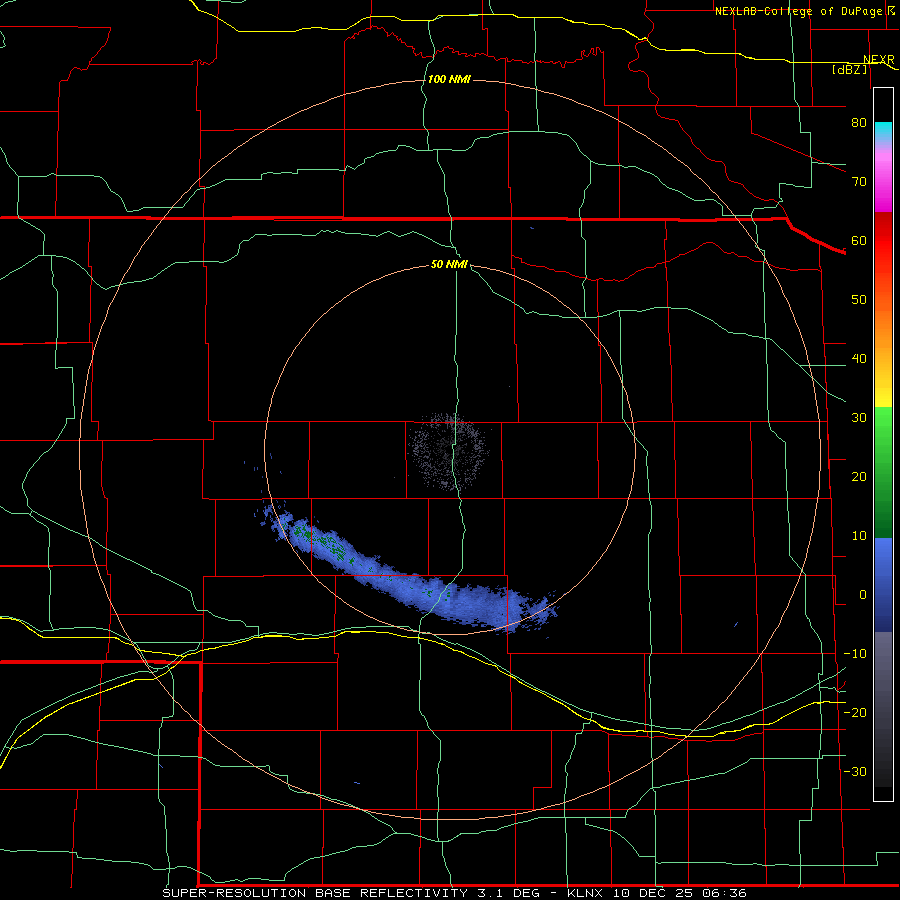Click the NEXLAB-College of DuPage credit text
This screenshot has height=900, width=900.
point(800,11)
